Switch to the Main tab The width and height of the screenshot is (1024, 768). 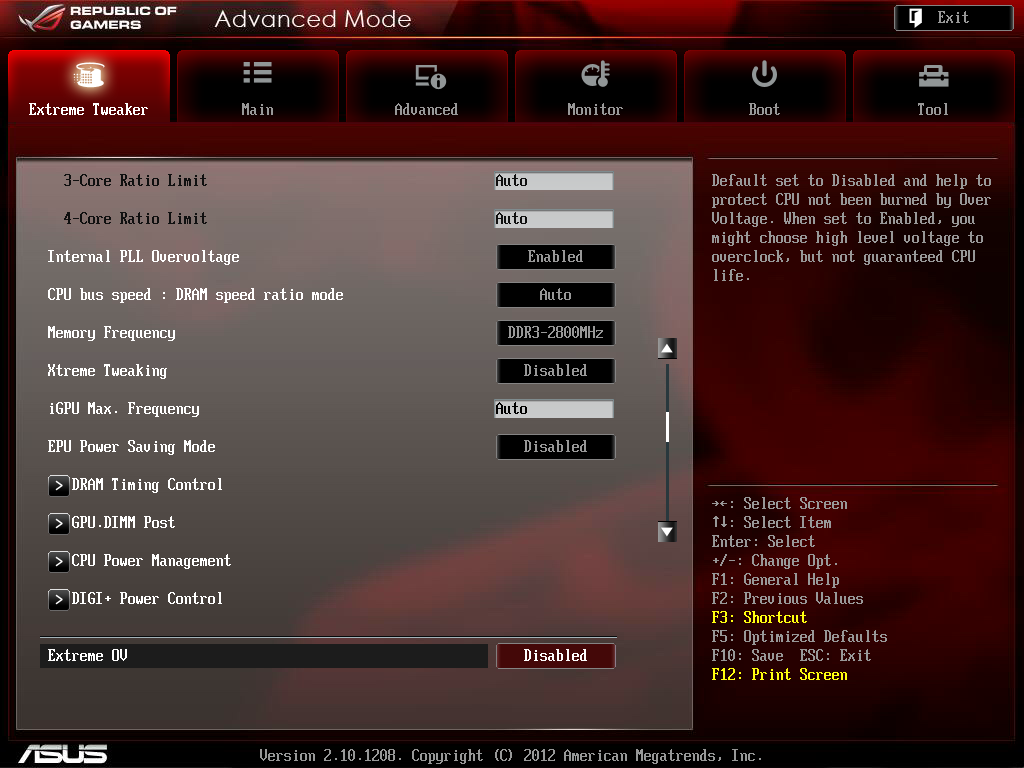point(257,86)
